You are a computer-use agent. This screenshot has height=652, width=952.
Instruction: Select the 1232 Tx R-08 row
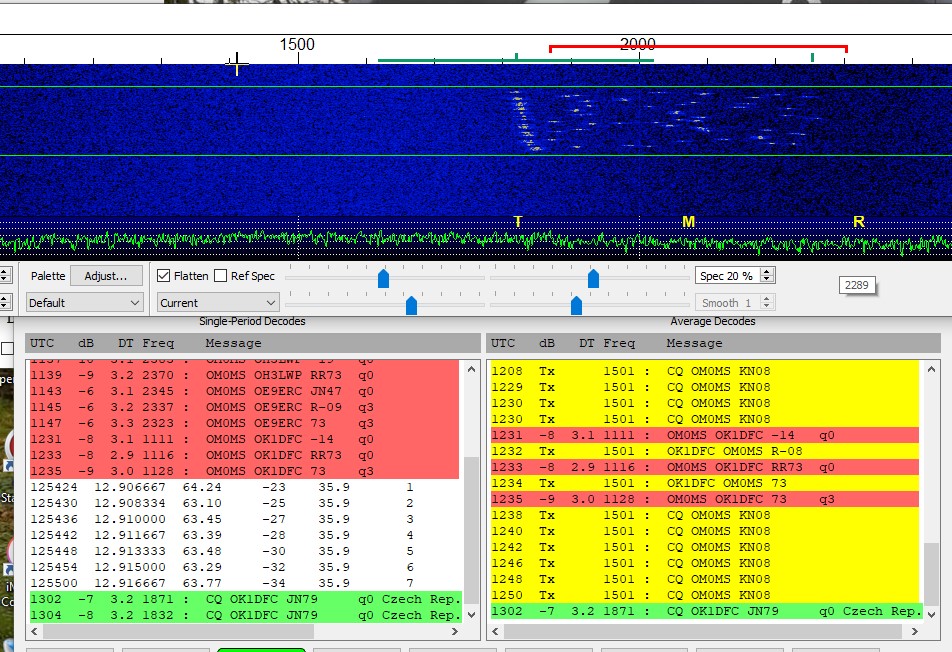click(704, 451)
